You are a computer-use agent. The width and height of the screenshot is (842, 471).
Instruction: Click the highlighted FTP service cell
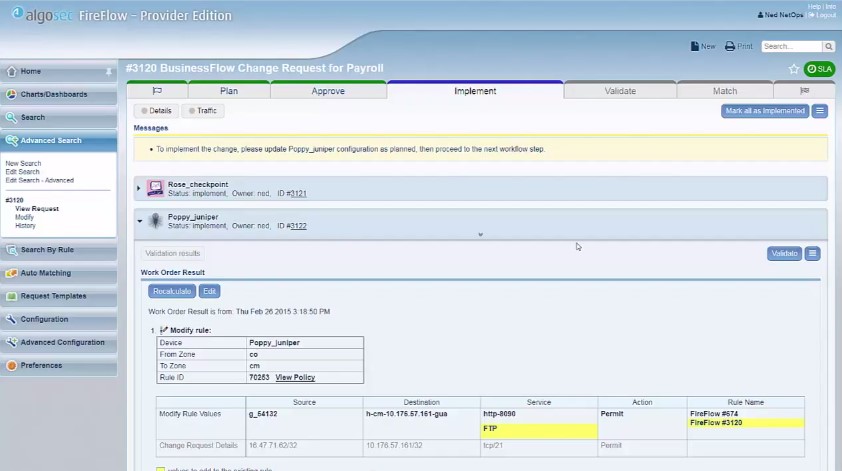[x=539, y=429]
